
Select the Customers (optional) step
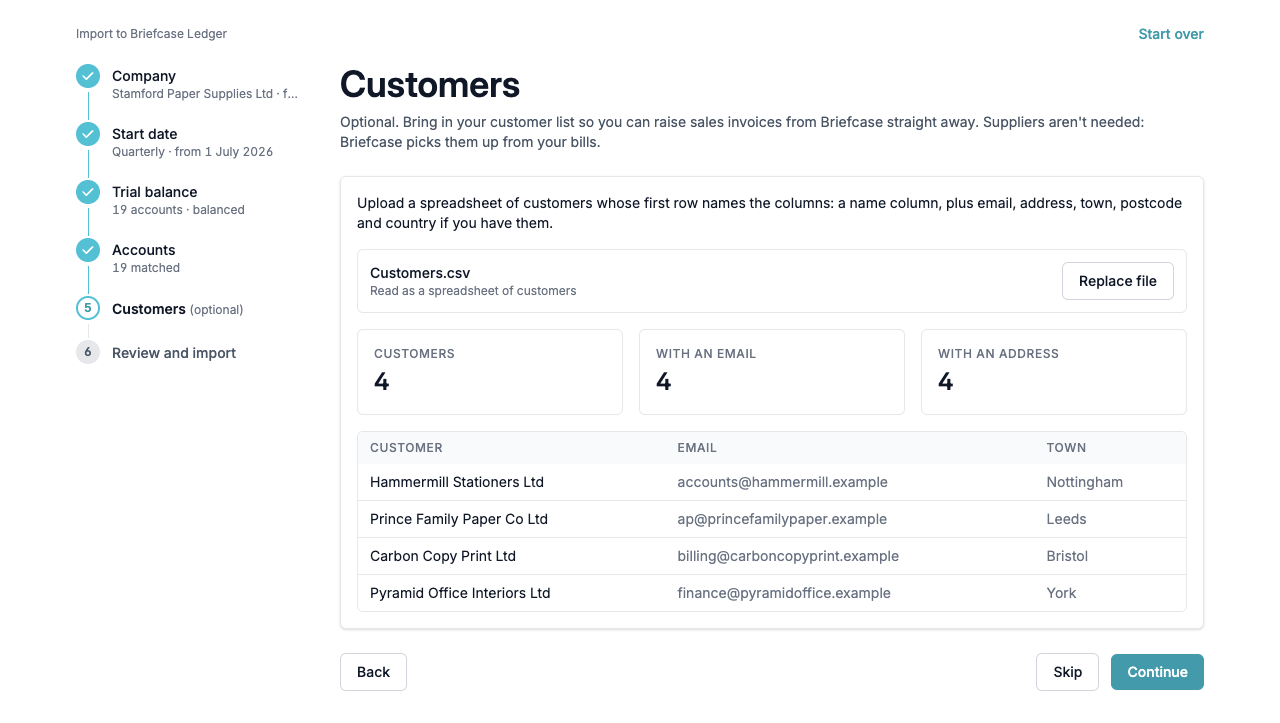[x=178, y=309]
